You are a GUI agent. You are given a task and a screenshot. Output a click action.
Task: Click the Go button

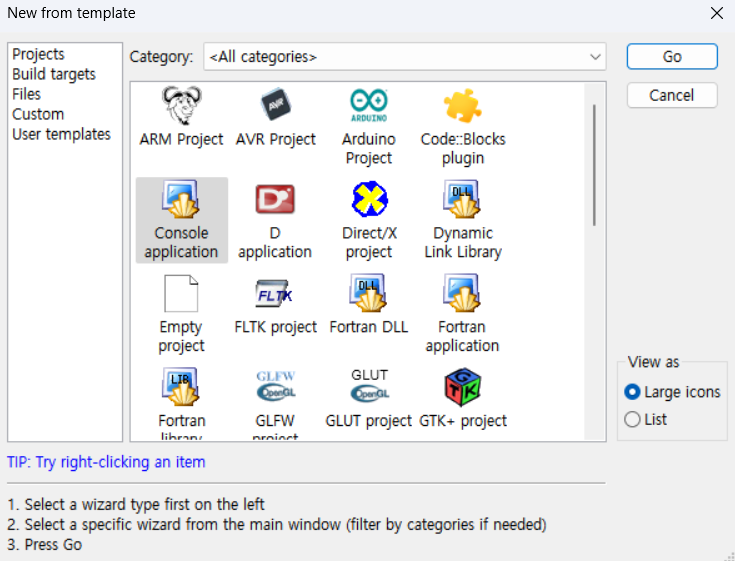(672, 57)
